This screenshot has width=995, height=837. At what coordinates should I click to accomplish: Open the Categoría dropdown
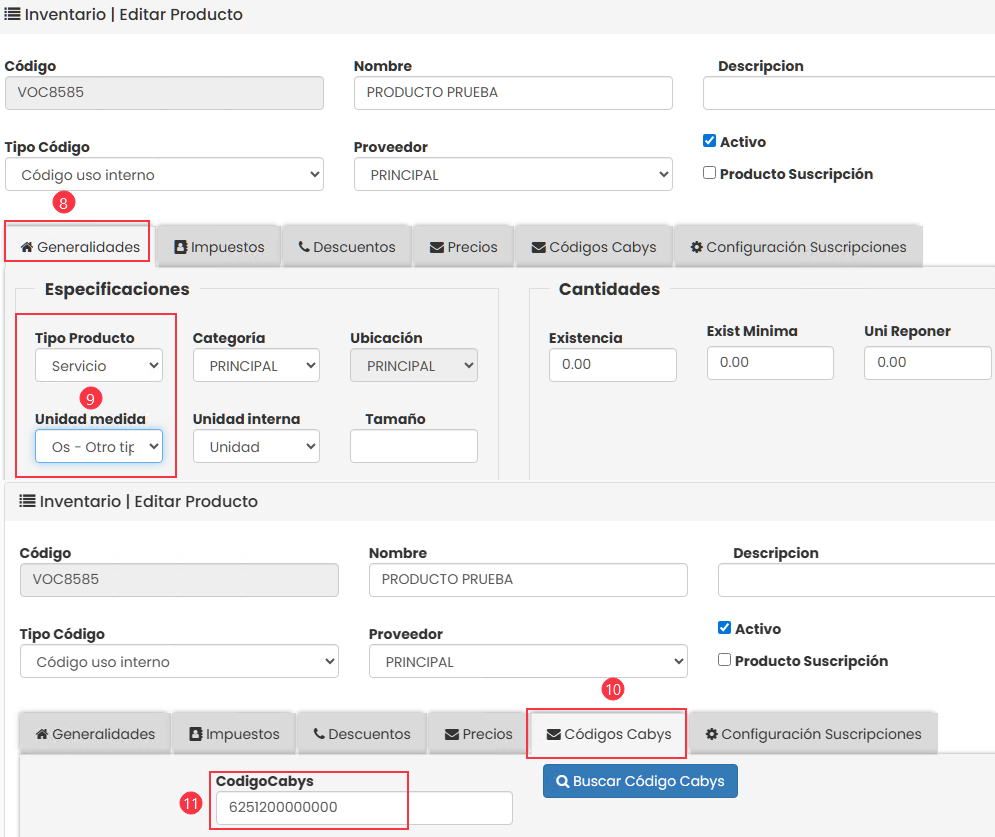point(256,366)
